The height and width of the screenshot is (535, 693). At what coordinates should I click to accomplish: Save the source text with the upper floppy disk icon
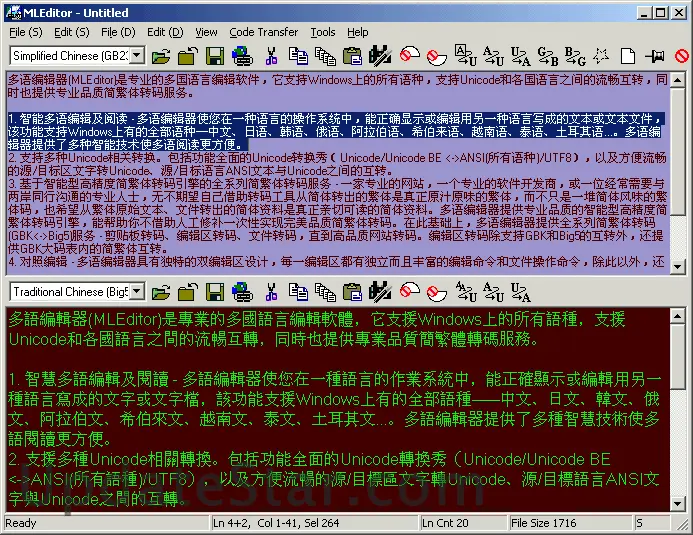pyautogui.click(x=215, y=56)
